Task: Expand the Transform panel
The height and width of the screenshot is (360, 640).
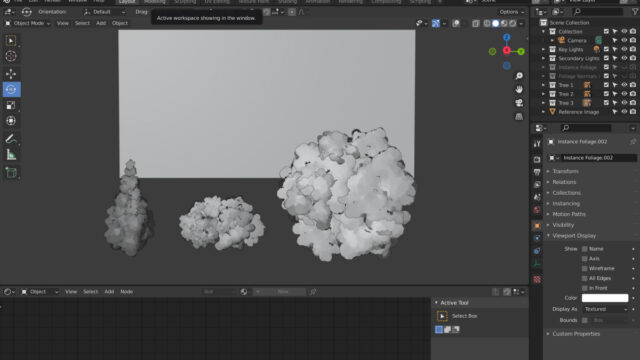Action: pyautogui.click(x=565, y=171)
